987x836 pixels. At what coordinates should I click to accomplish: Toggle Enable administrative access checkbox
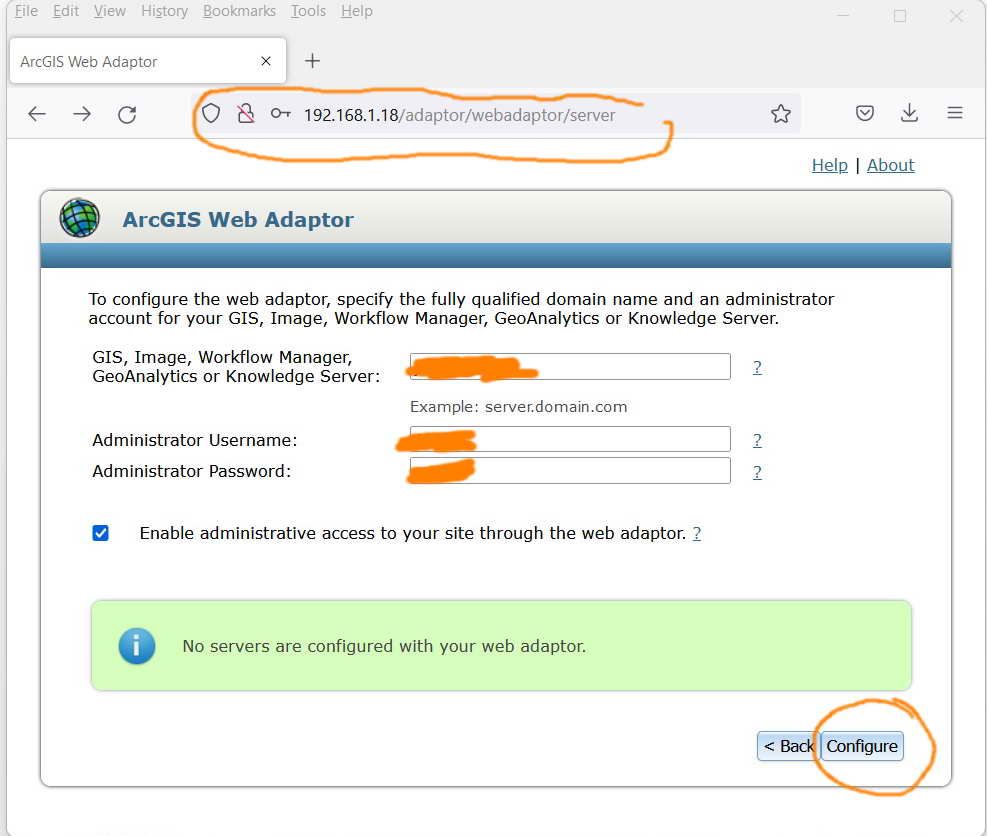click(101, 533)
